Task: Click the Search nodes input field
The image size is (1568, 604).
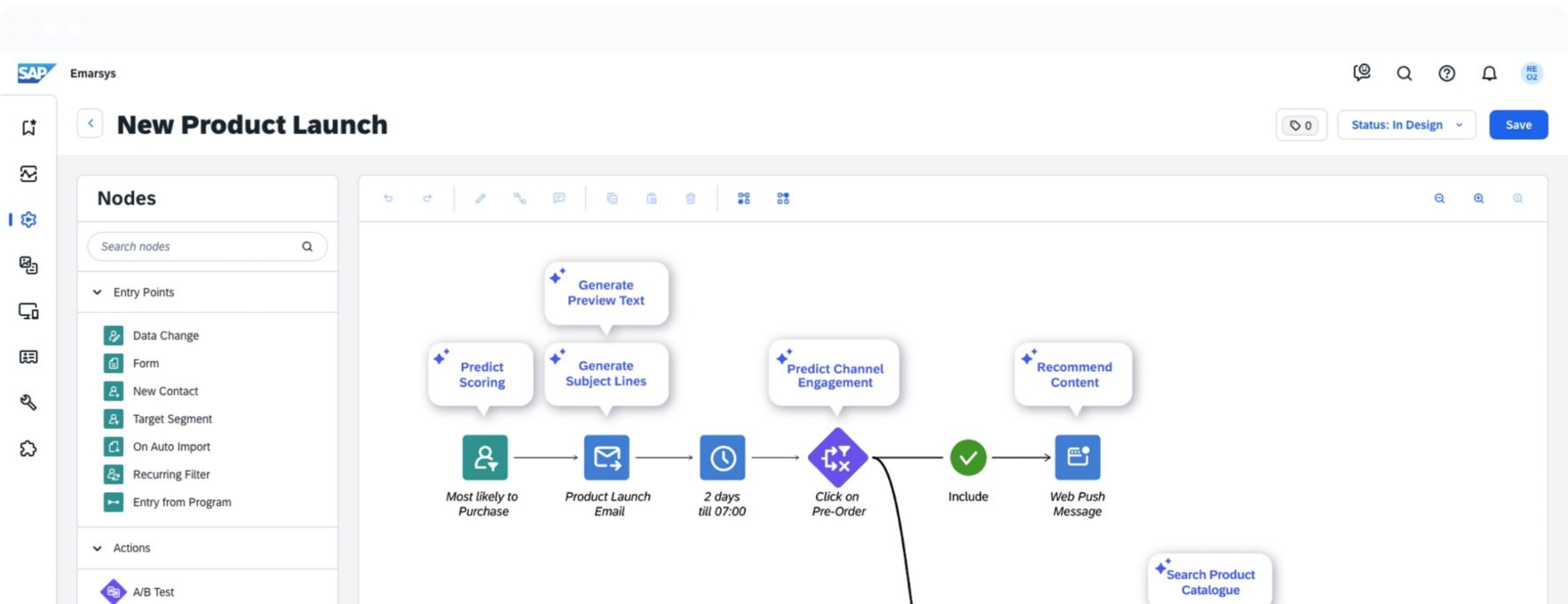Action: [x=197, y=247]
